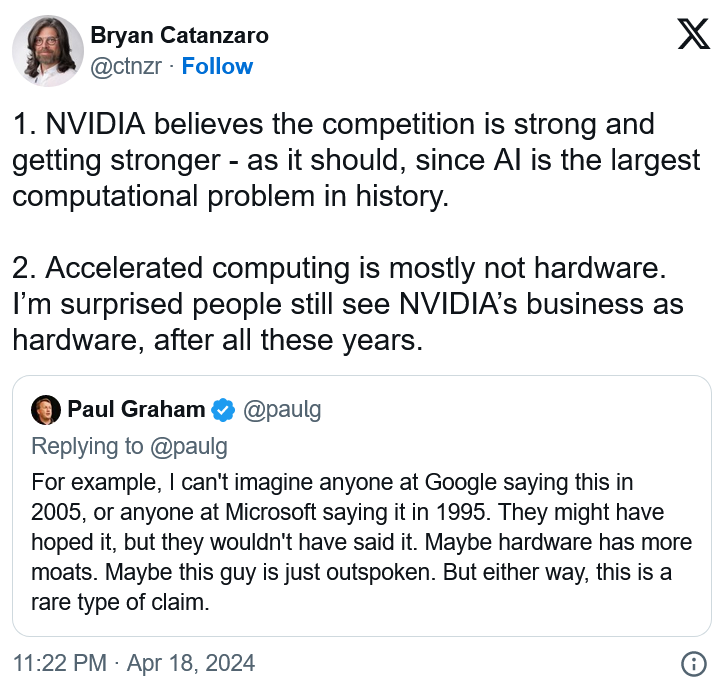Open the @ctnzr handle link
720x687 pixels.
(x=126, y=66)
